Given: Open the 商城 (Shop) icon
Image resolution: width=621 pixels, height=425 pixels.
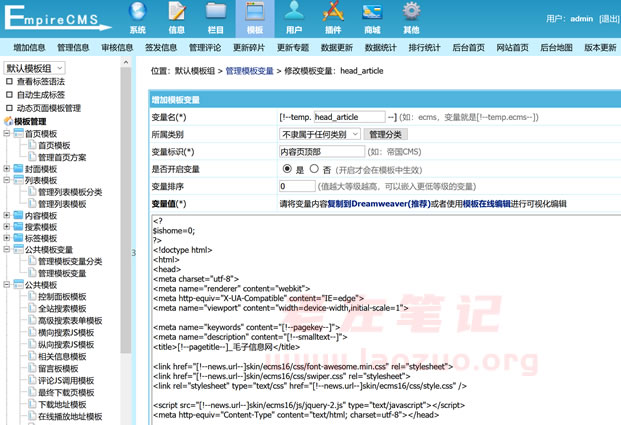Looking at the screenshot, I should coord(371,17).
